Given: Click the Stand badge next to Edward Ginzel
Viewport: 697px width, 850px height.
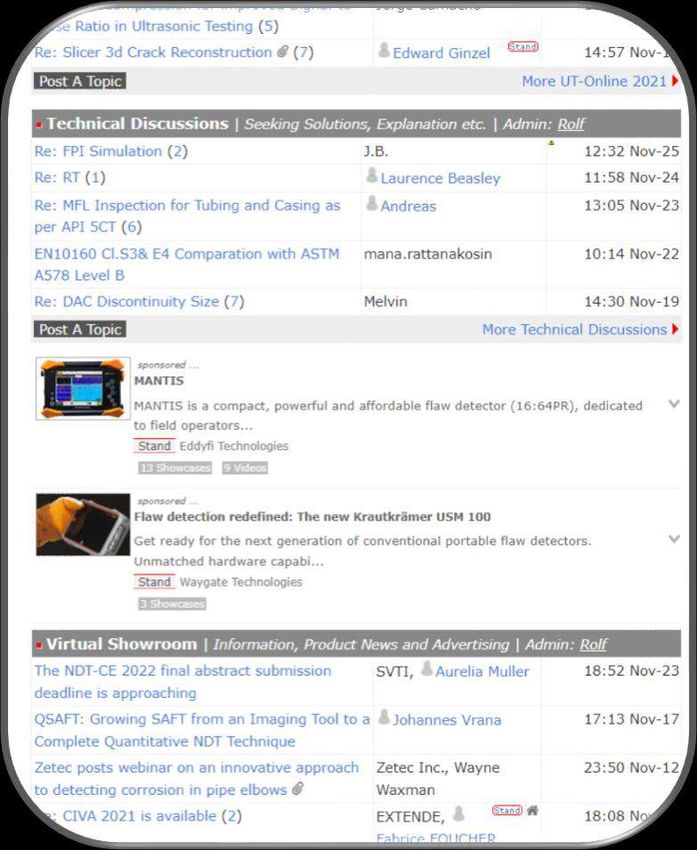Looking at the screenshot, I should click(x=522, y=47).
